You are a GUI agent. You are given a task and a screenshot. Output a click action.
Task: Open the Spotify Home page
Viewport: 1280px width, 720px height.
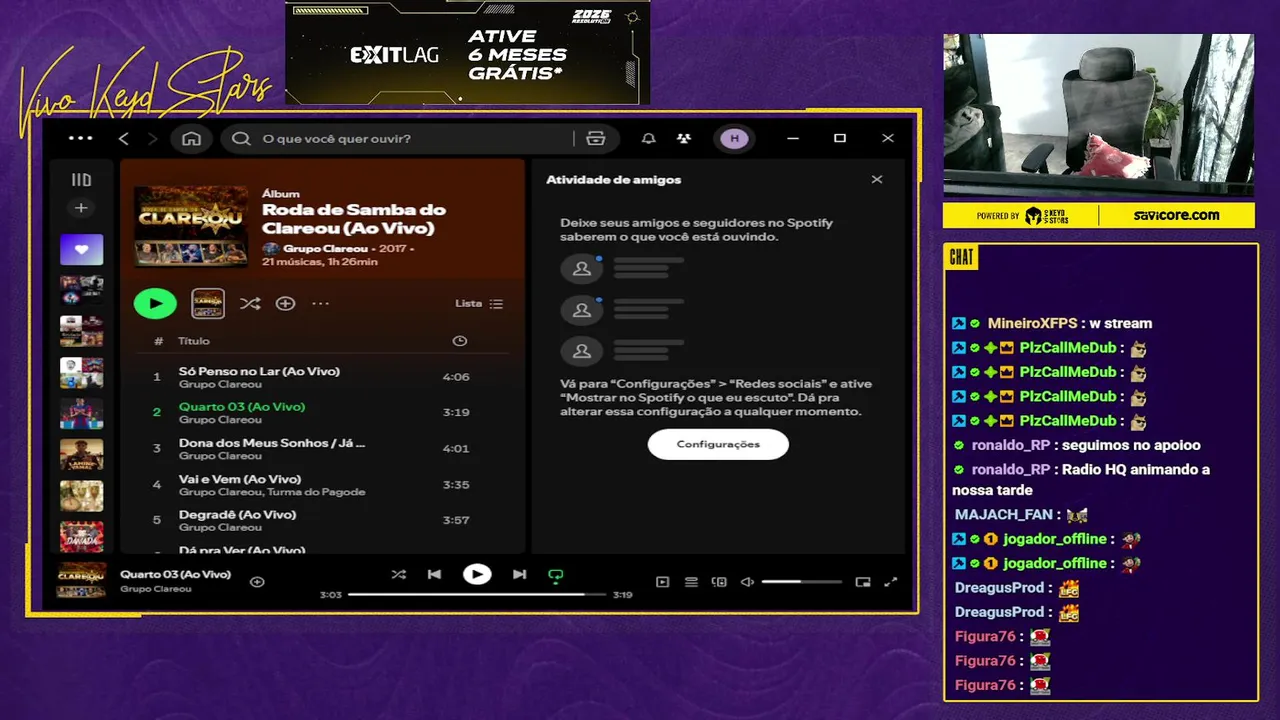point(191,139)
